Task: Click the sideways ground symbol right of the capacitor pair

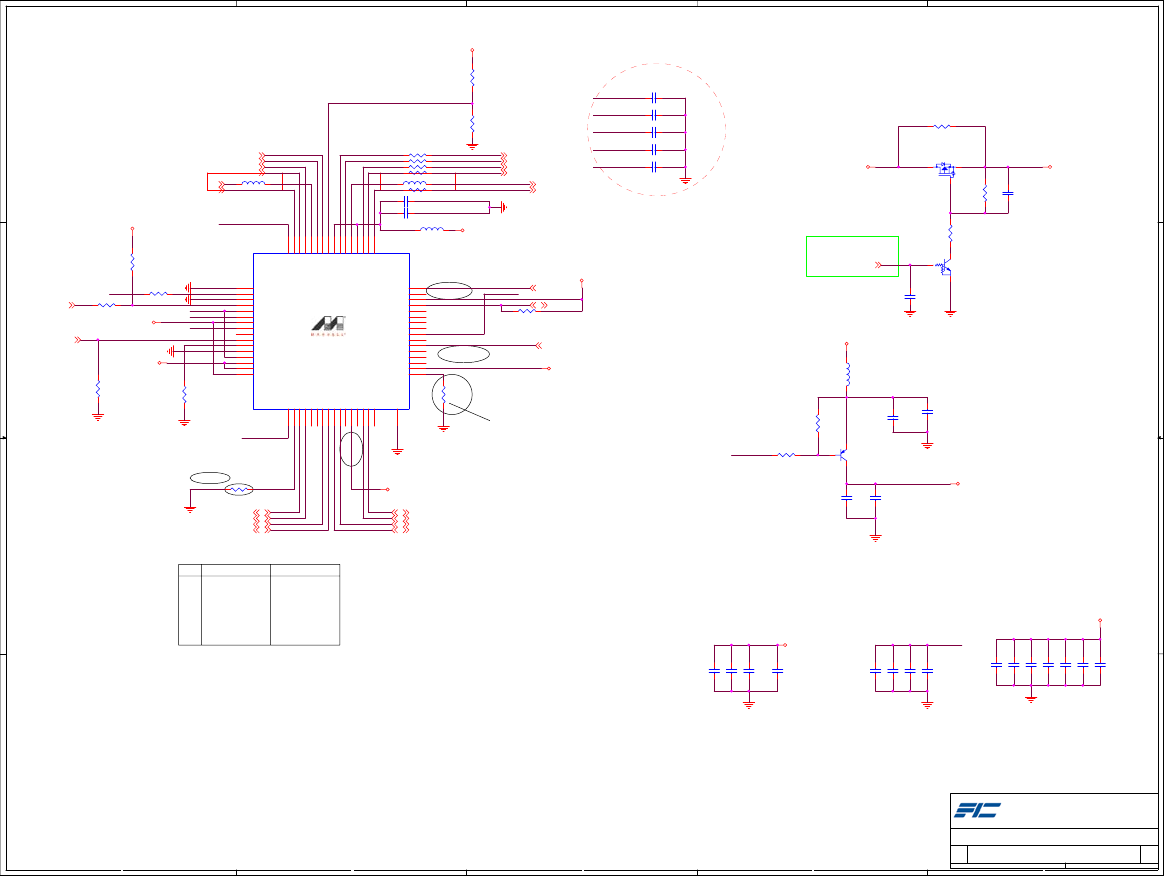Action: (503, 207)
